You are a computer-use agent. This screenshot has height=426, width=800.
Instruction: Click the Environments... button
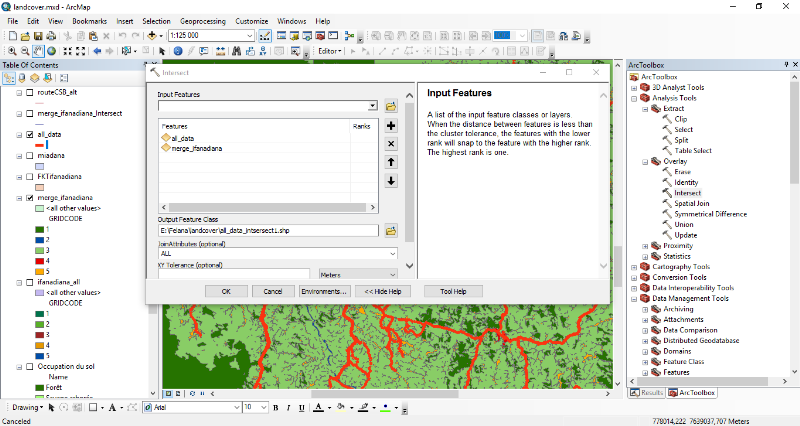point(324,291)
